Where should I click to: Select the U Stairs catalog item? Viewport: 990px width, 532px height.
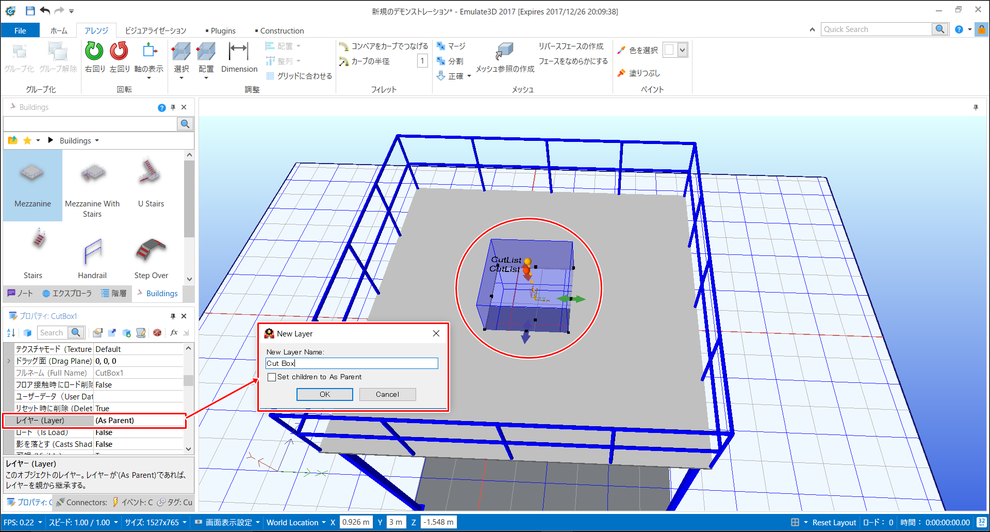tap(151, 184)
